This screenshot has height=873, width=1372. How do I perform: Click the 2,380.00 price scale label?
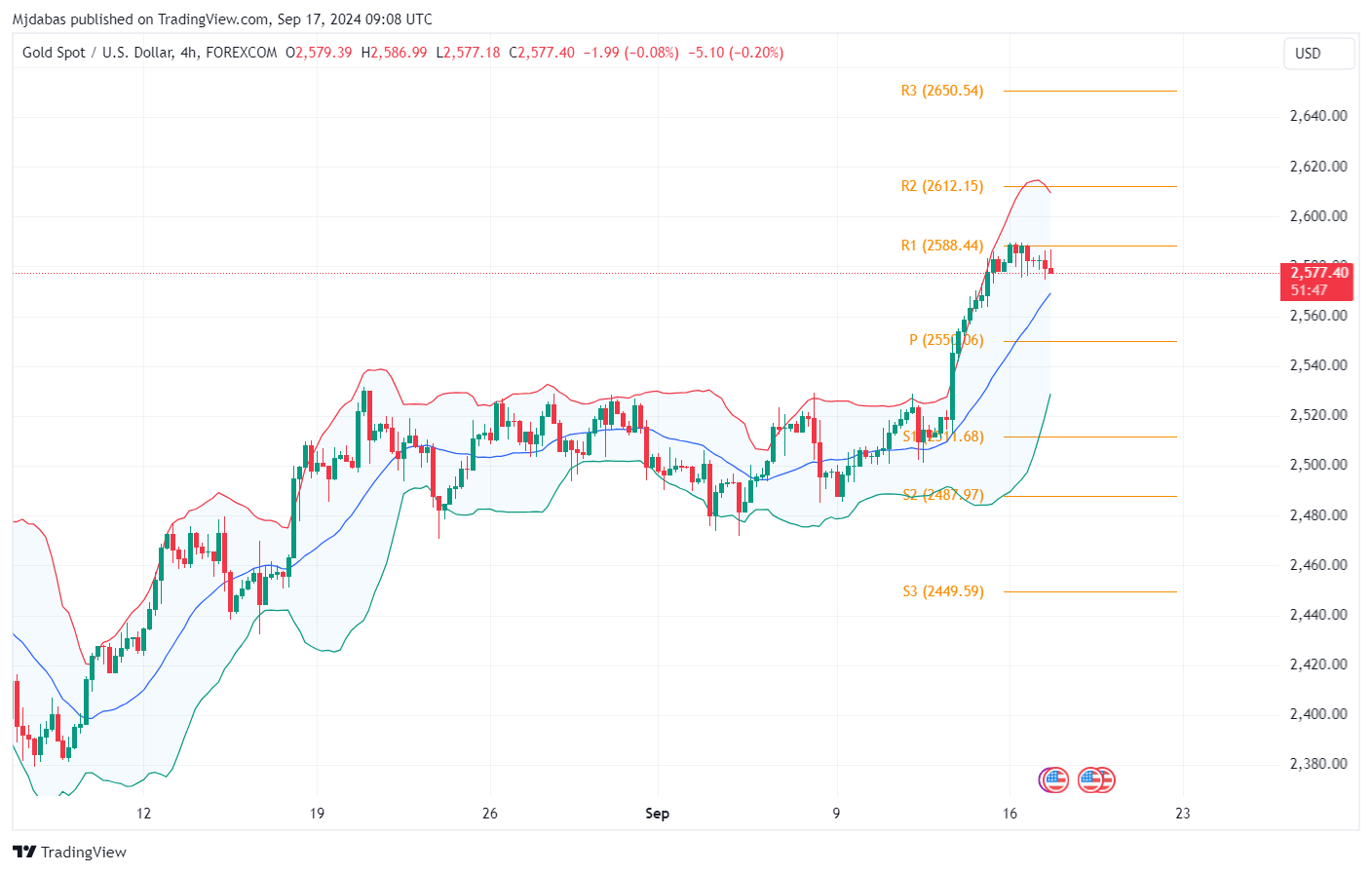(1317, 764)
